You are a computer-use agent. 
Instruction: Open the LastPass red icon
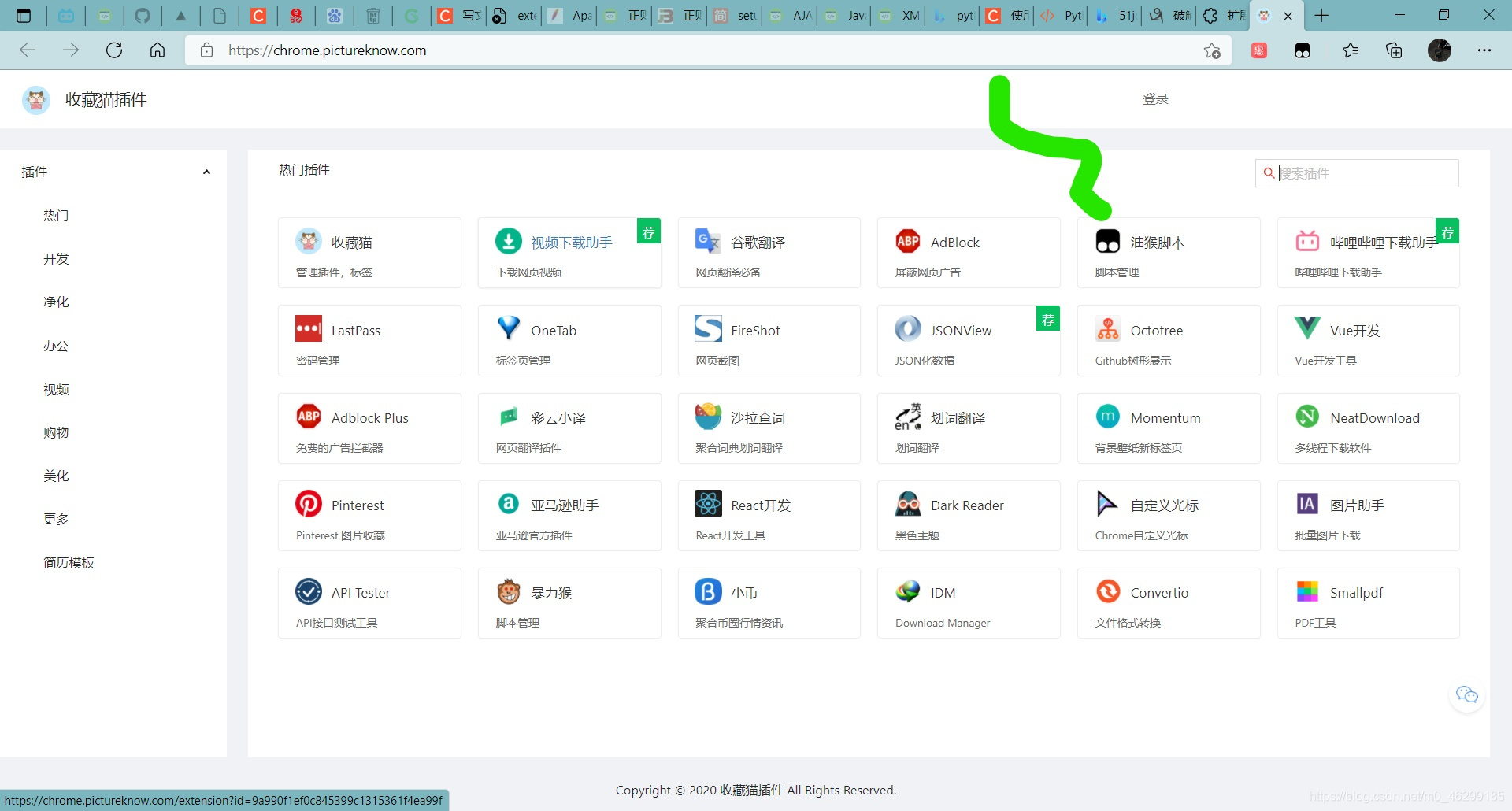tap(309, 329)
